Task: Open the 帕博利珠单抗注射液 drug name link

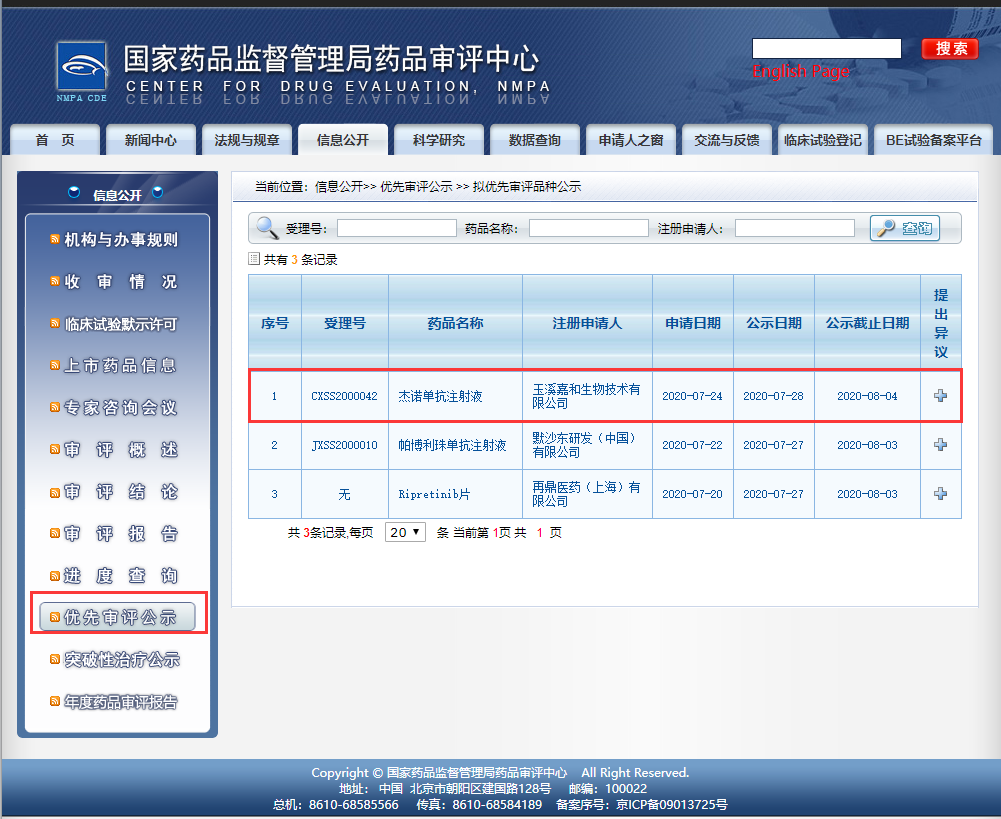Action: click(455, 445)
